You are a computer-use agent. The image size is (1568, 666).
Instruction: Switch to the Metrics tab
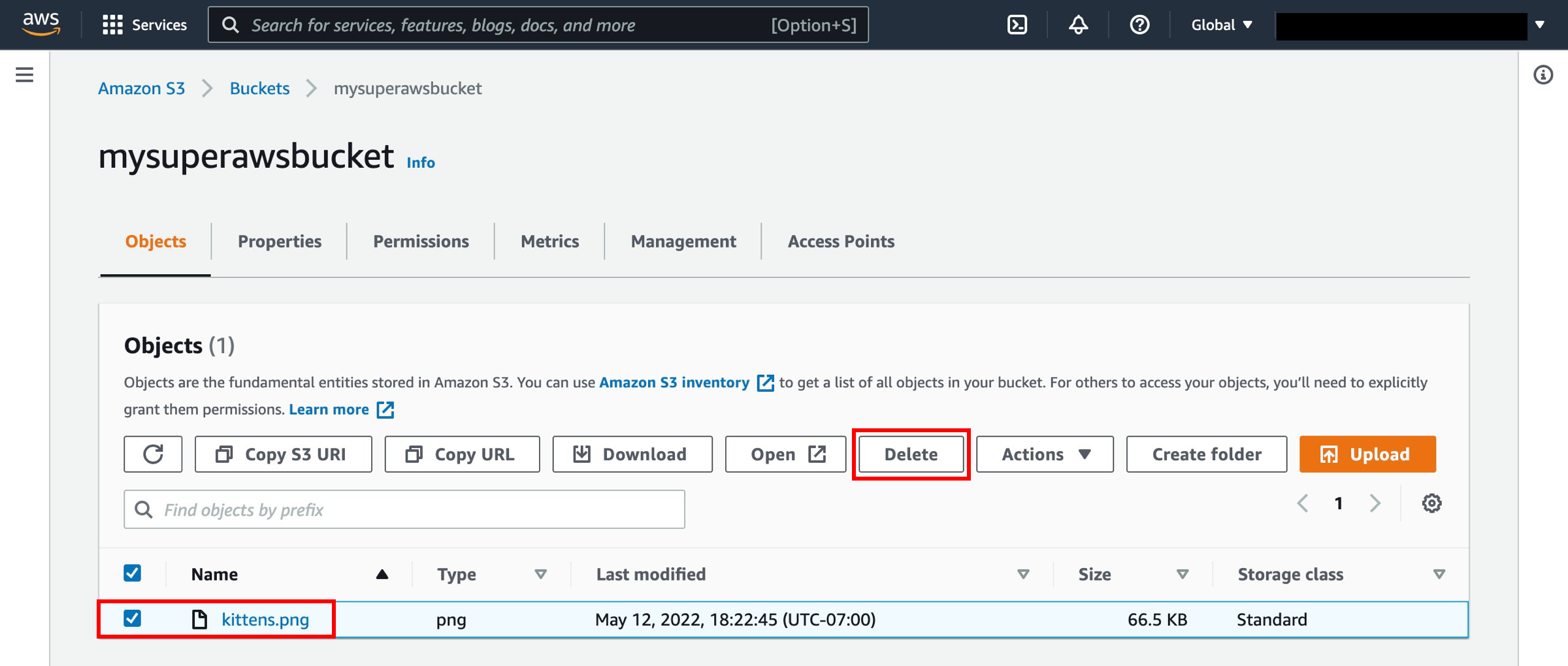549,242
